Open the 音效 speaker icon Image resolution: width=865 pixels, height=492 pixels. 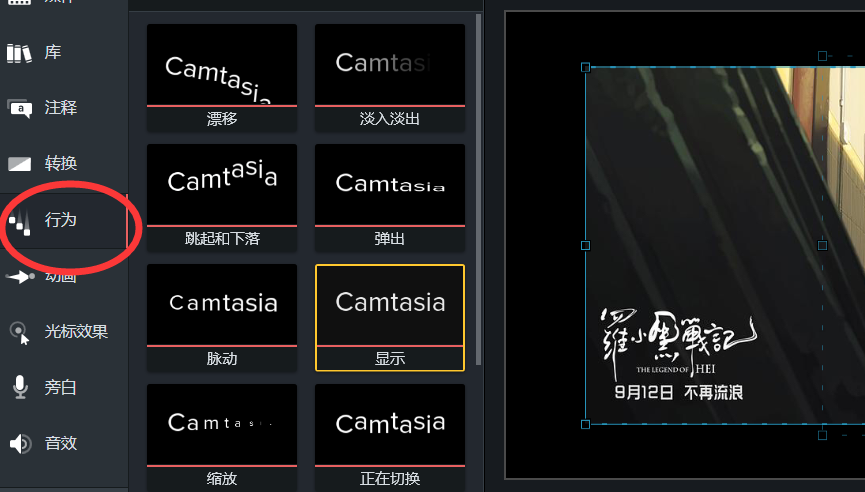21,443
